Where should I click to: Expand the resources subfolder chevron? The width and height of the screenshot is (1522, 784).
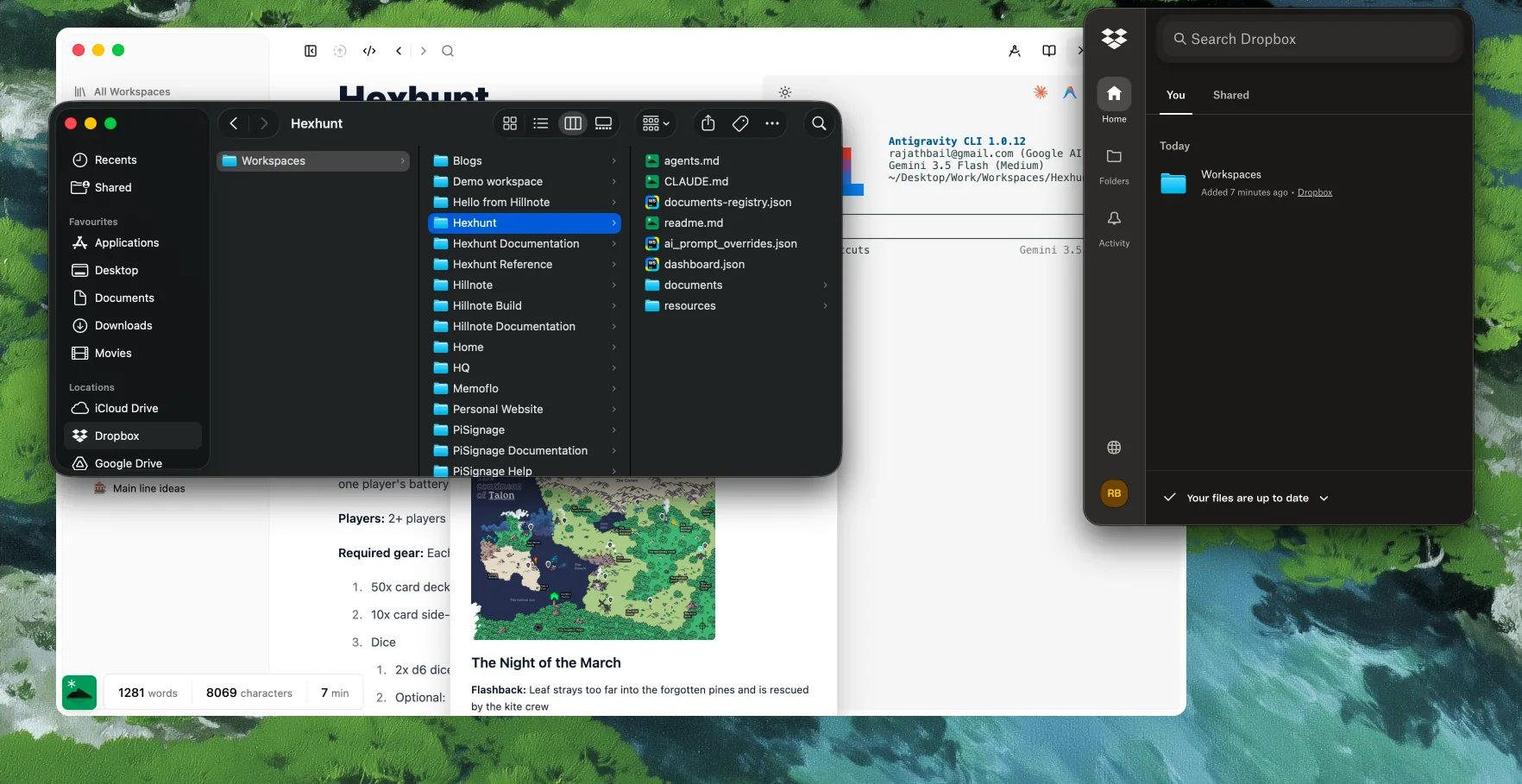[x=825, y=305]
